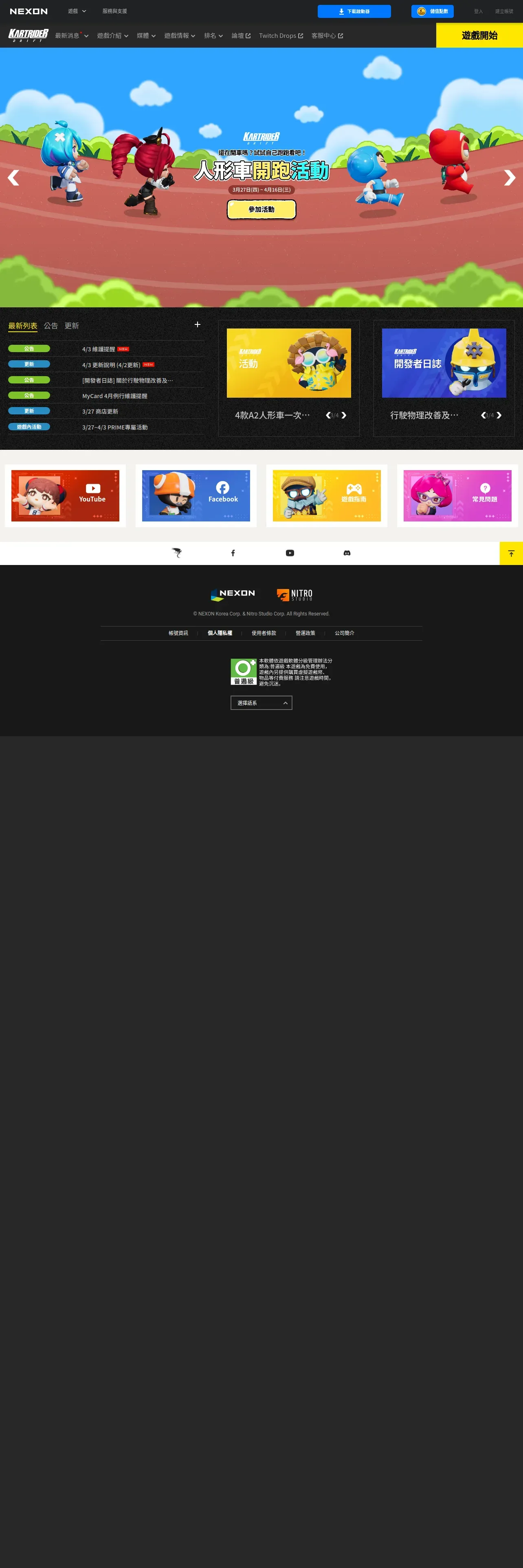Click the 普遍級 game rating icon

click(x=244, y=672)
